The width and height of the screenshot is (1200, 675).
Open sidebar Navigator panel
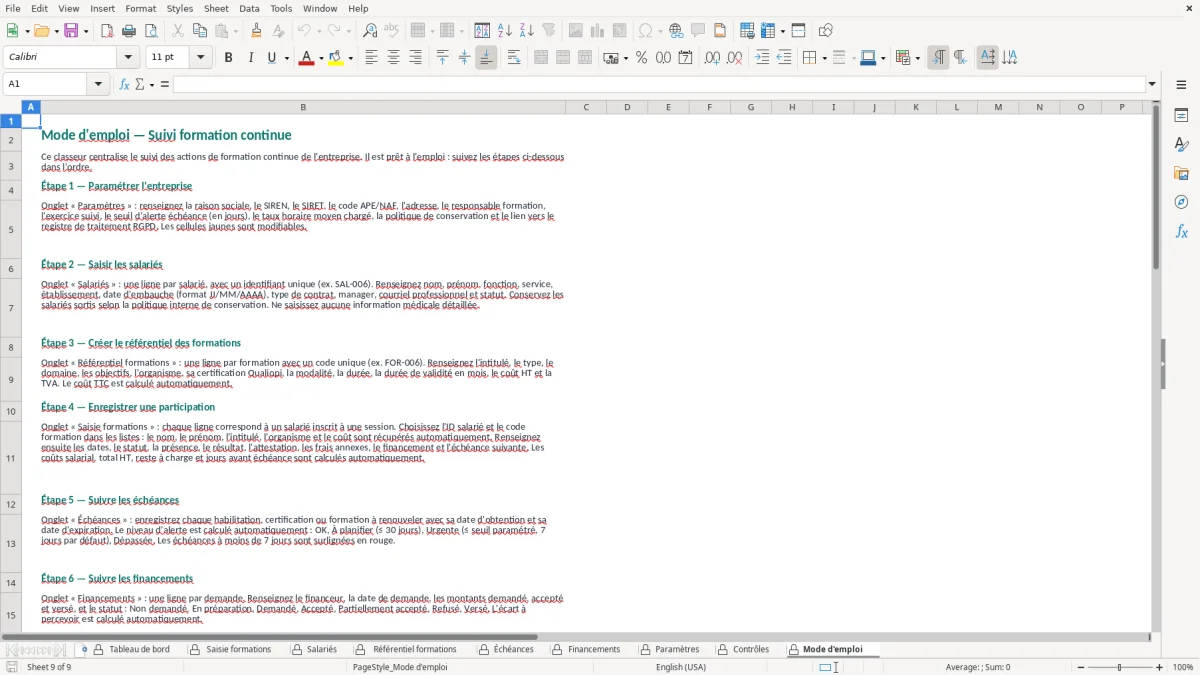1181,202
